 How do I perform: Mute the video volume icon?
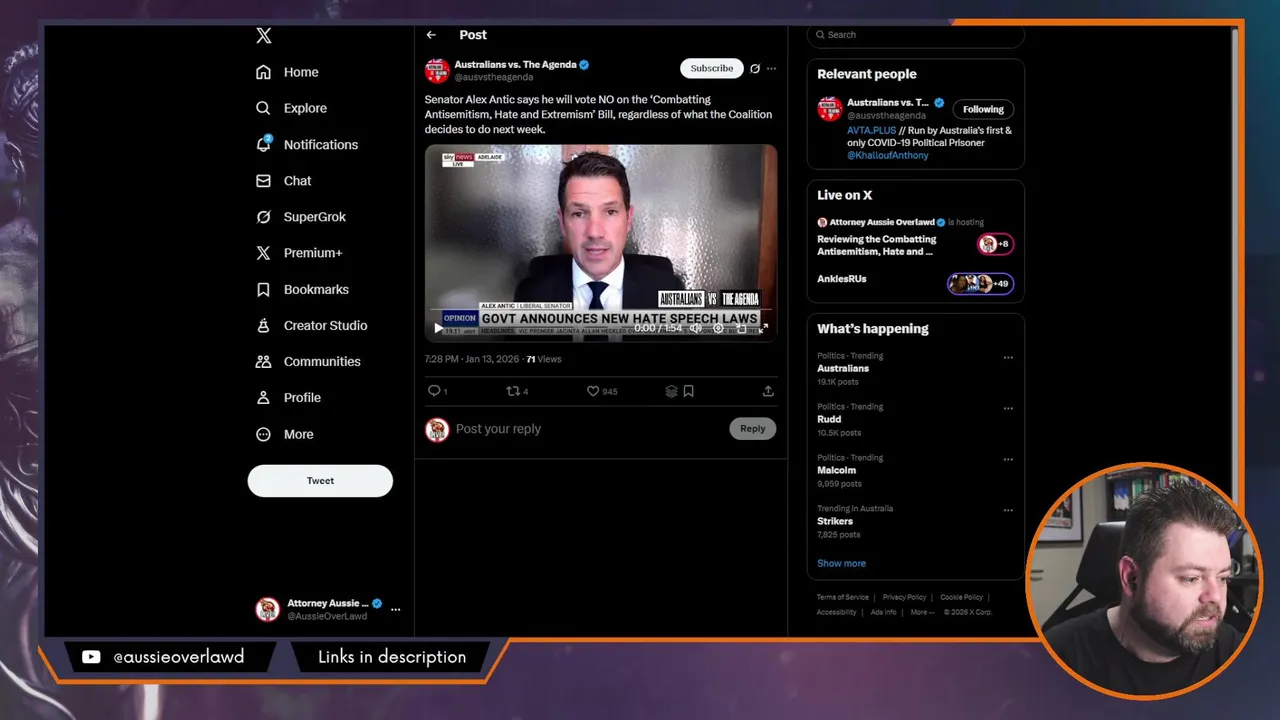(x=695, y=327)
